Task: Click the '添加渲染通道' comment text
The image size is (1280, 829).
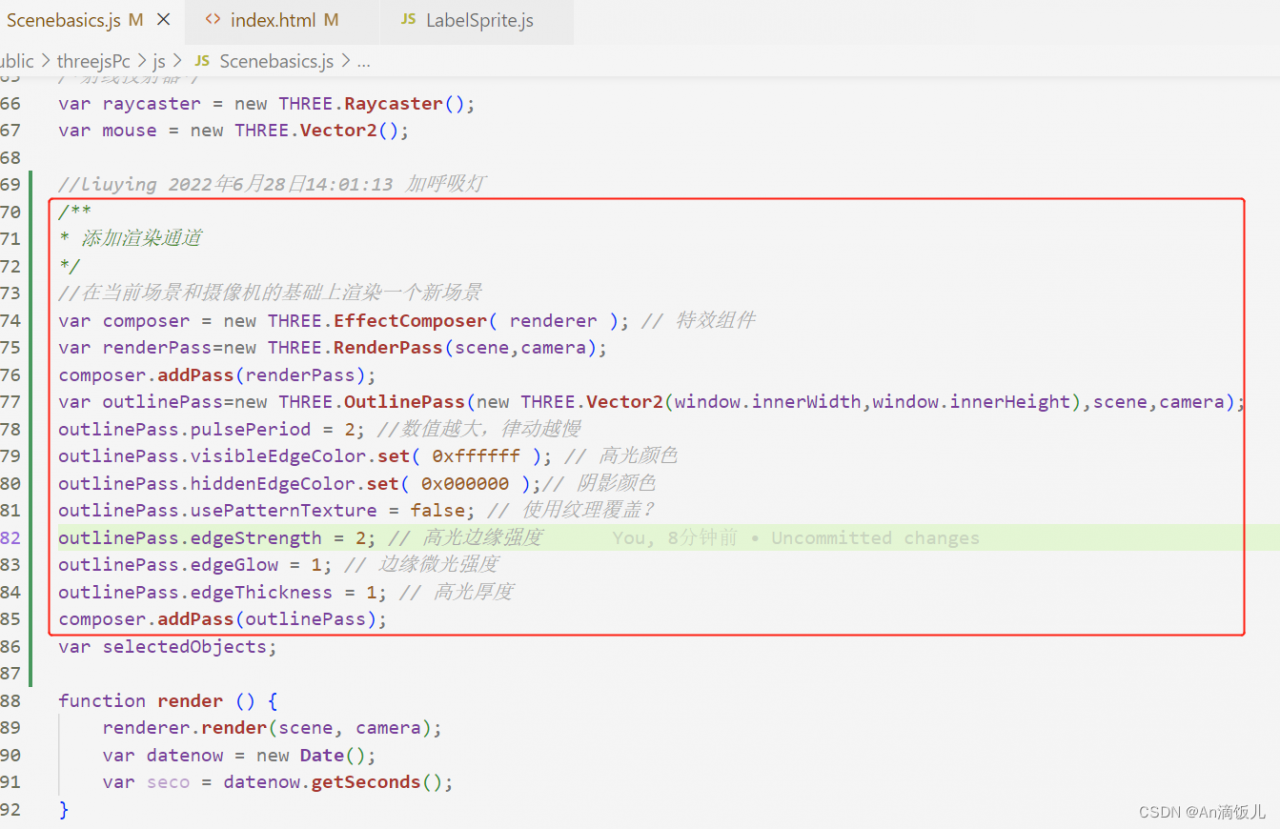Action: [141, 238]
